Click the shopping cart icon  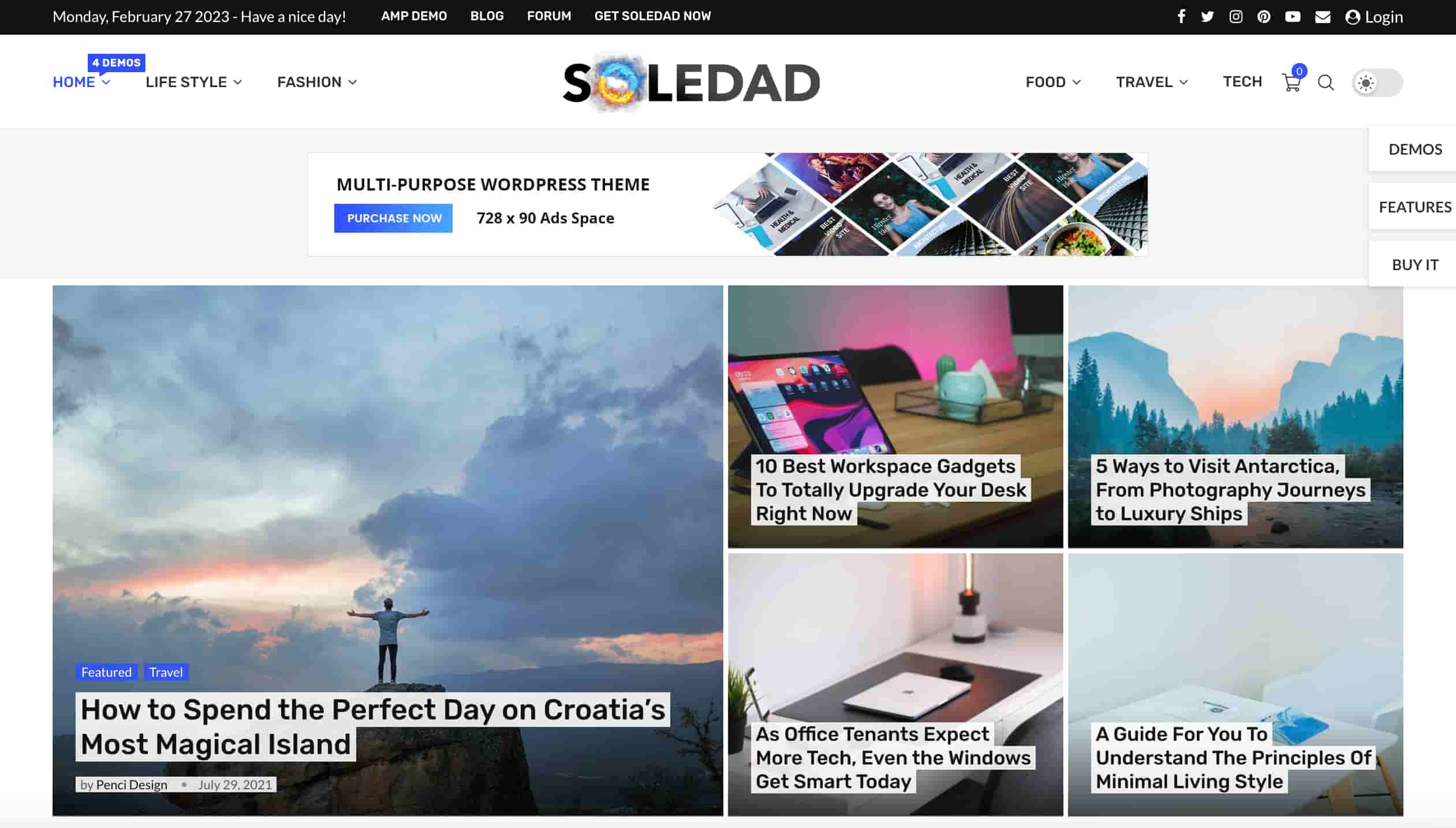[1291, 82]
